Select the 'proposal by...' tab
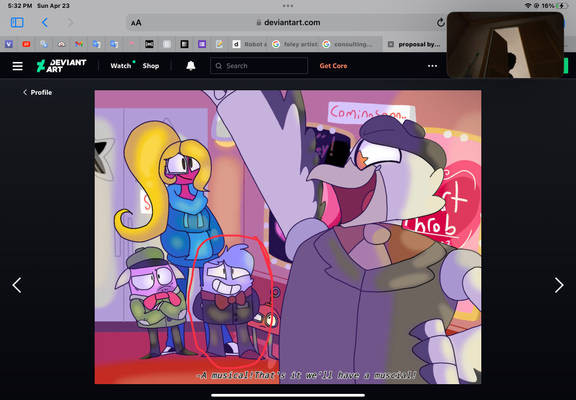 tap(414, 44)
